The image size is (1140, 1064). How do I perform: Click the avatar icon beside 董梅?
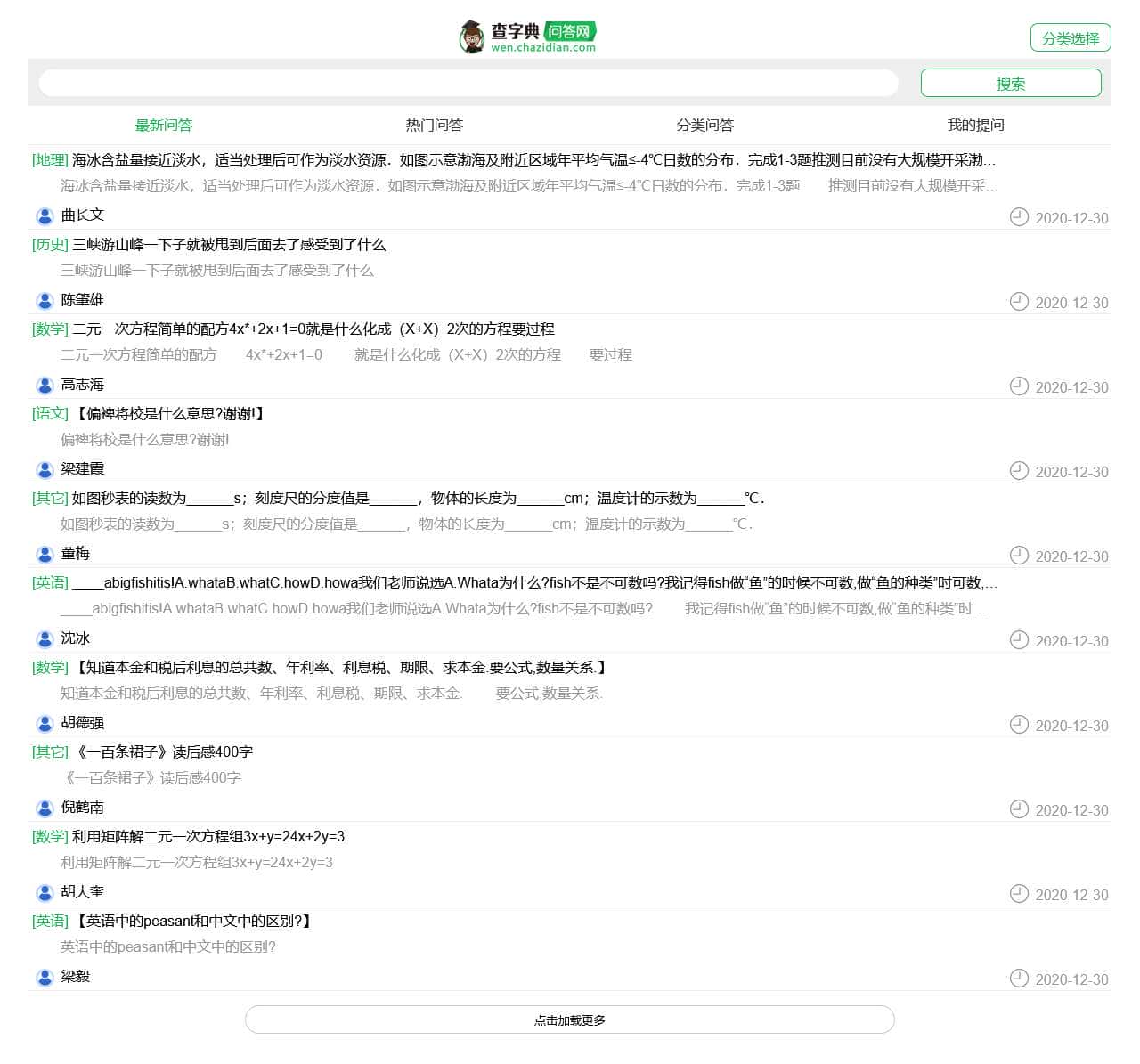[x=45, y=554]
